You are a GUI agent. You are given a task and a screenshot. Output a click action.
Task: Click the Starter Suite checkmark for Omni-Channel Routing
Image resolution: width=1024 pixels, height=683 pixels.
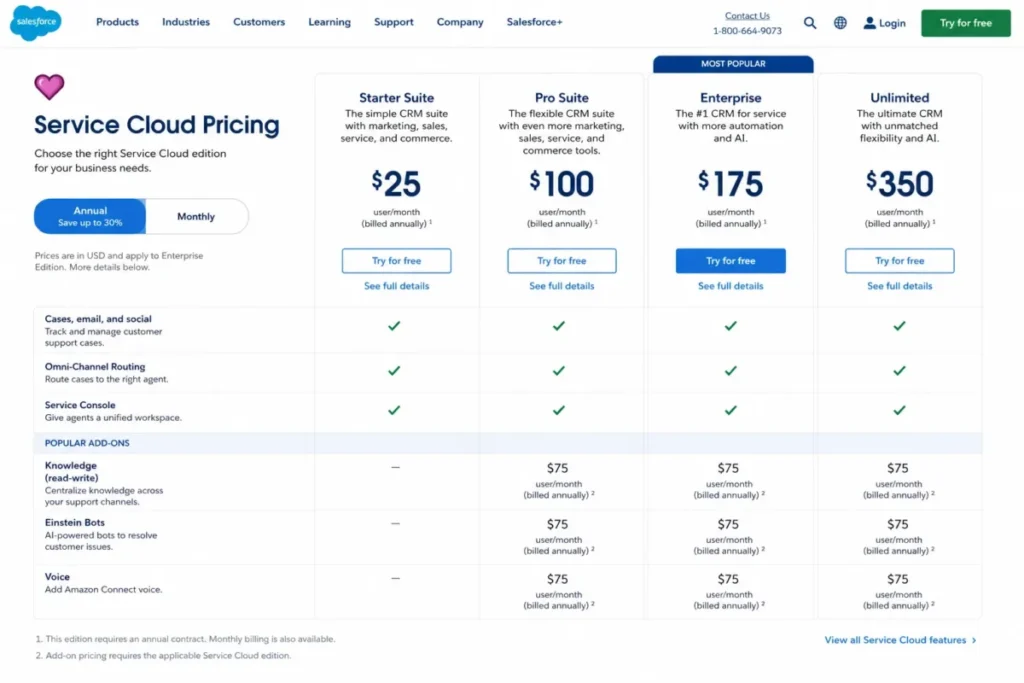coord(394,370)
